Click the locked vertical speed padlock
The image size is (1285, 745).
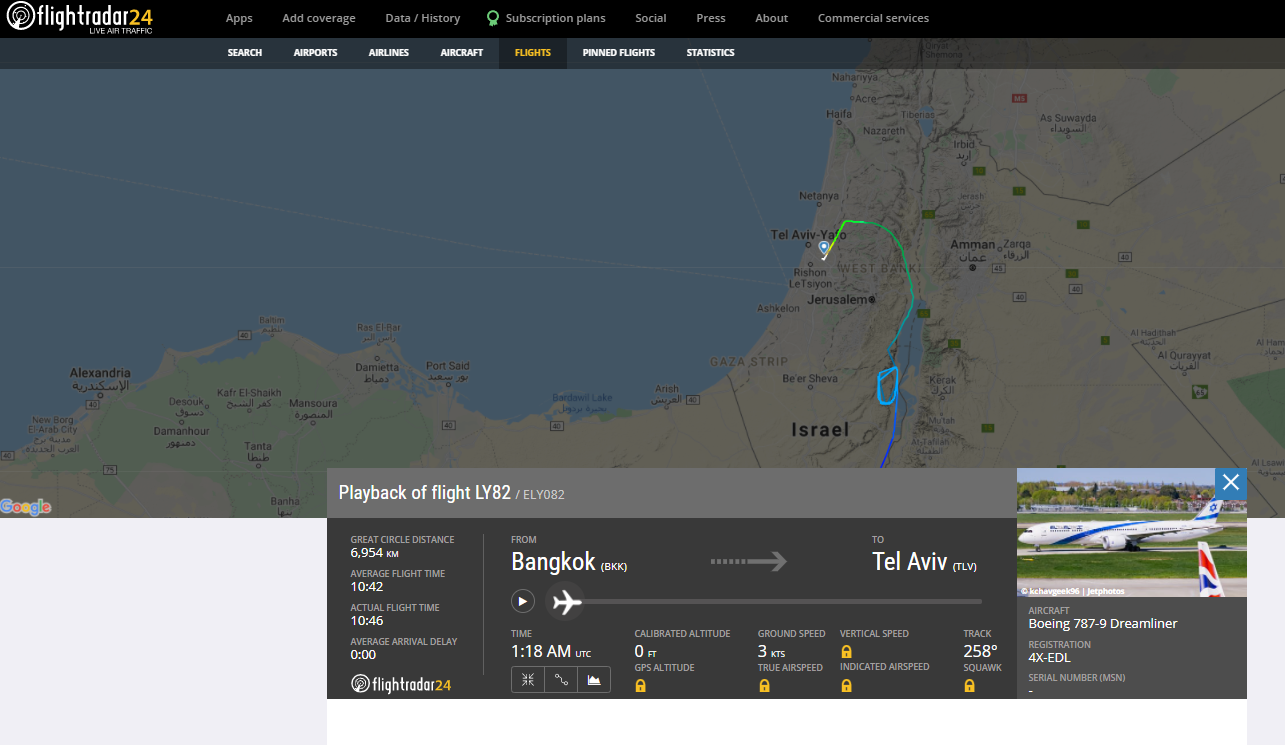pyautogui.click(x=847, y=651)
